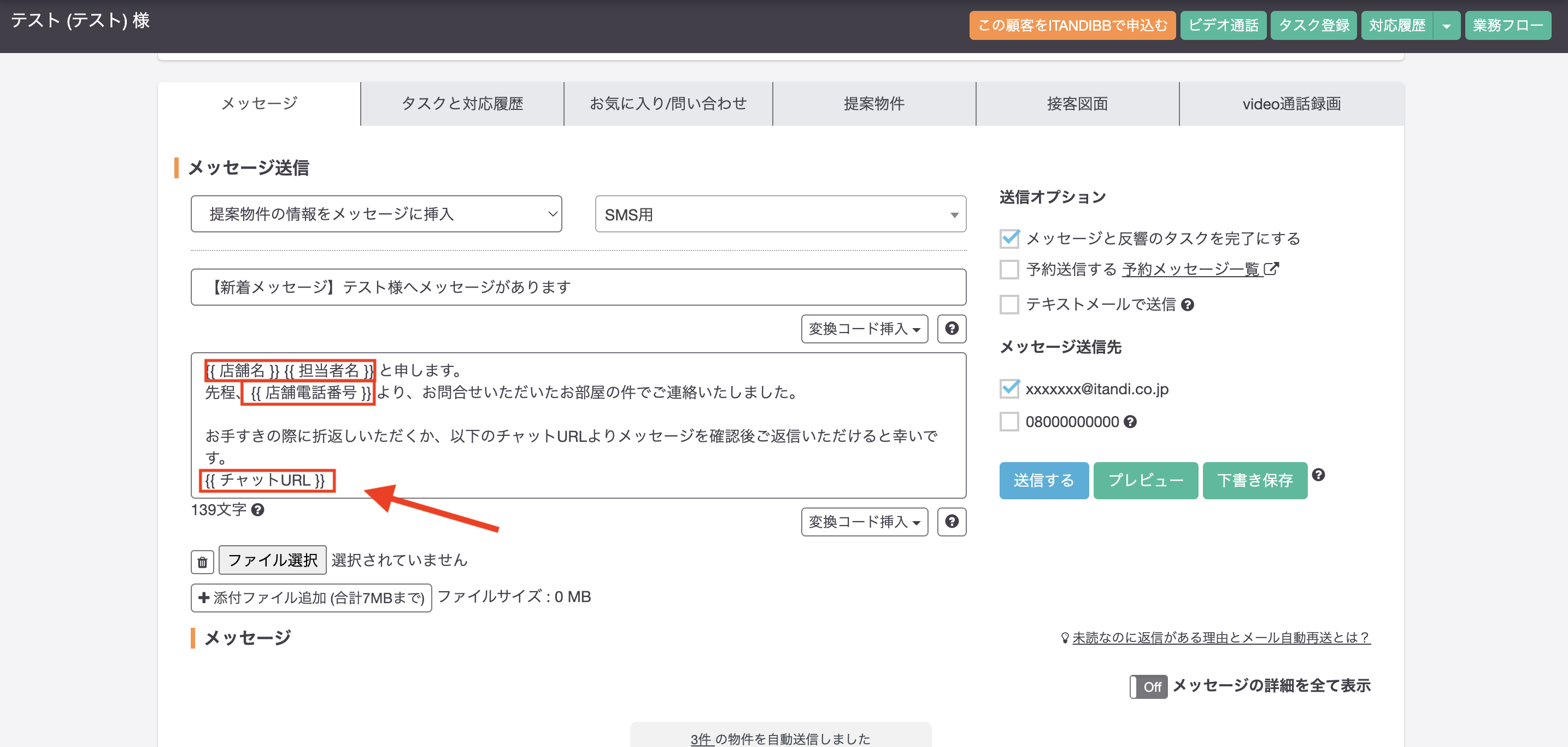Click 対応履歴 button

pyautogui.click(x=1397, y=26)
